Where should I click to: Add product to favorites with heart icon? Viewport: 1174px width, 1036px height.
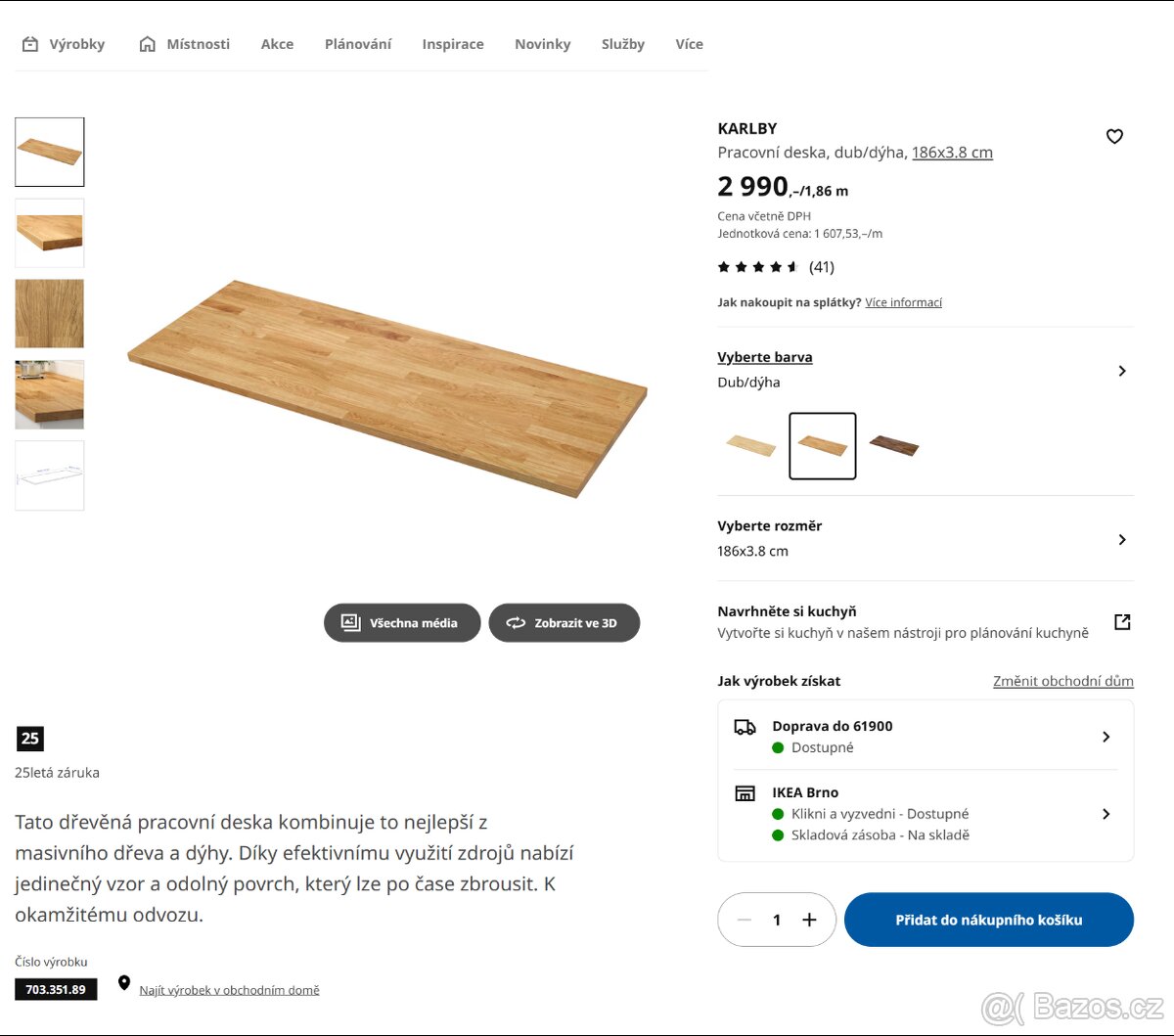click(1114, 136)
